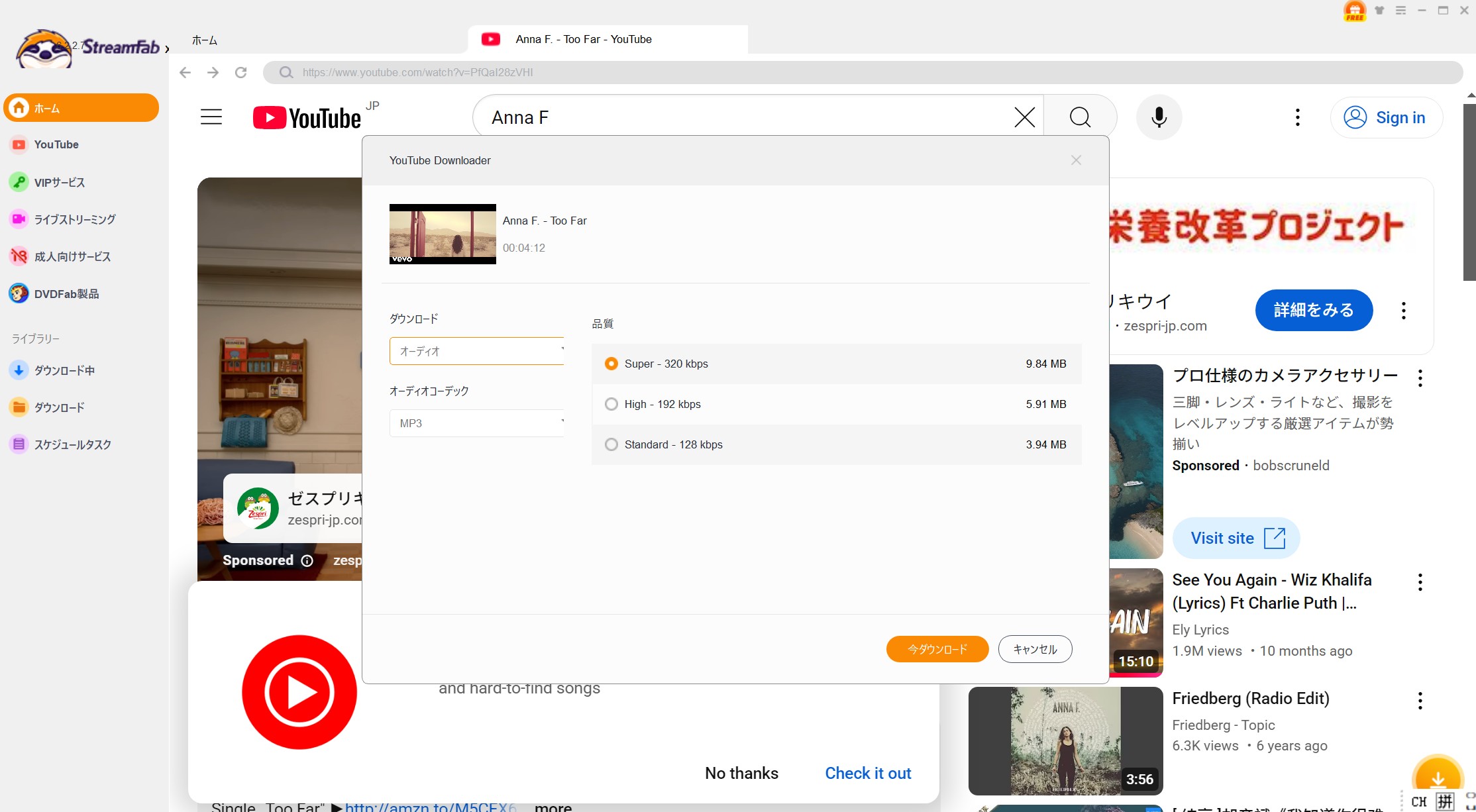1476x812 pixels.
Task: Click the ダウンロード orange folder icon
Action: (x=19, y=407)
